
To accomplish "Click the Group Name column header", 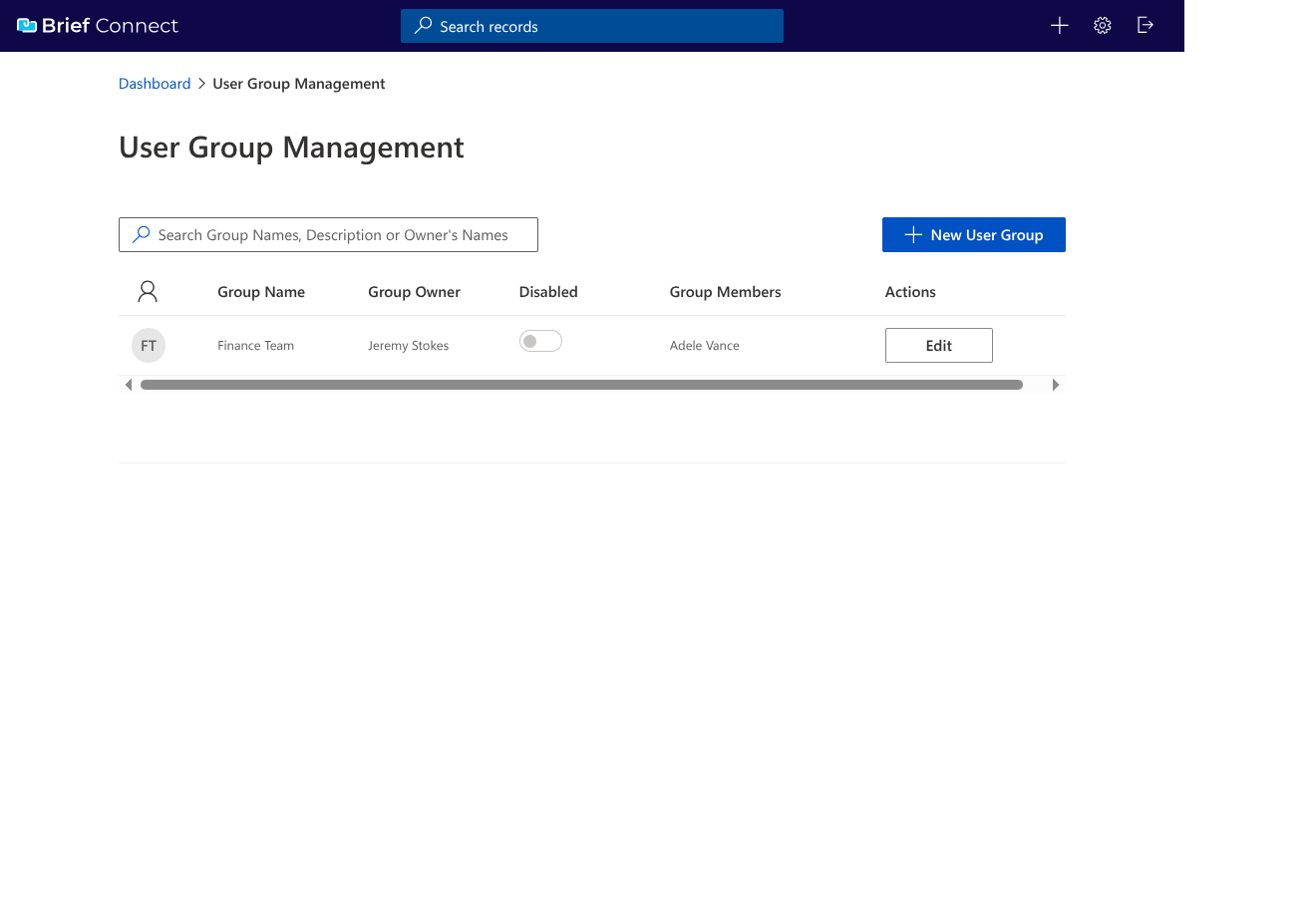I will [x=260, y=291].
